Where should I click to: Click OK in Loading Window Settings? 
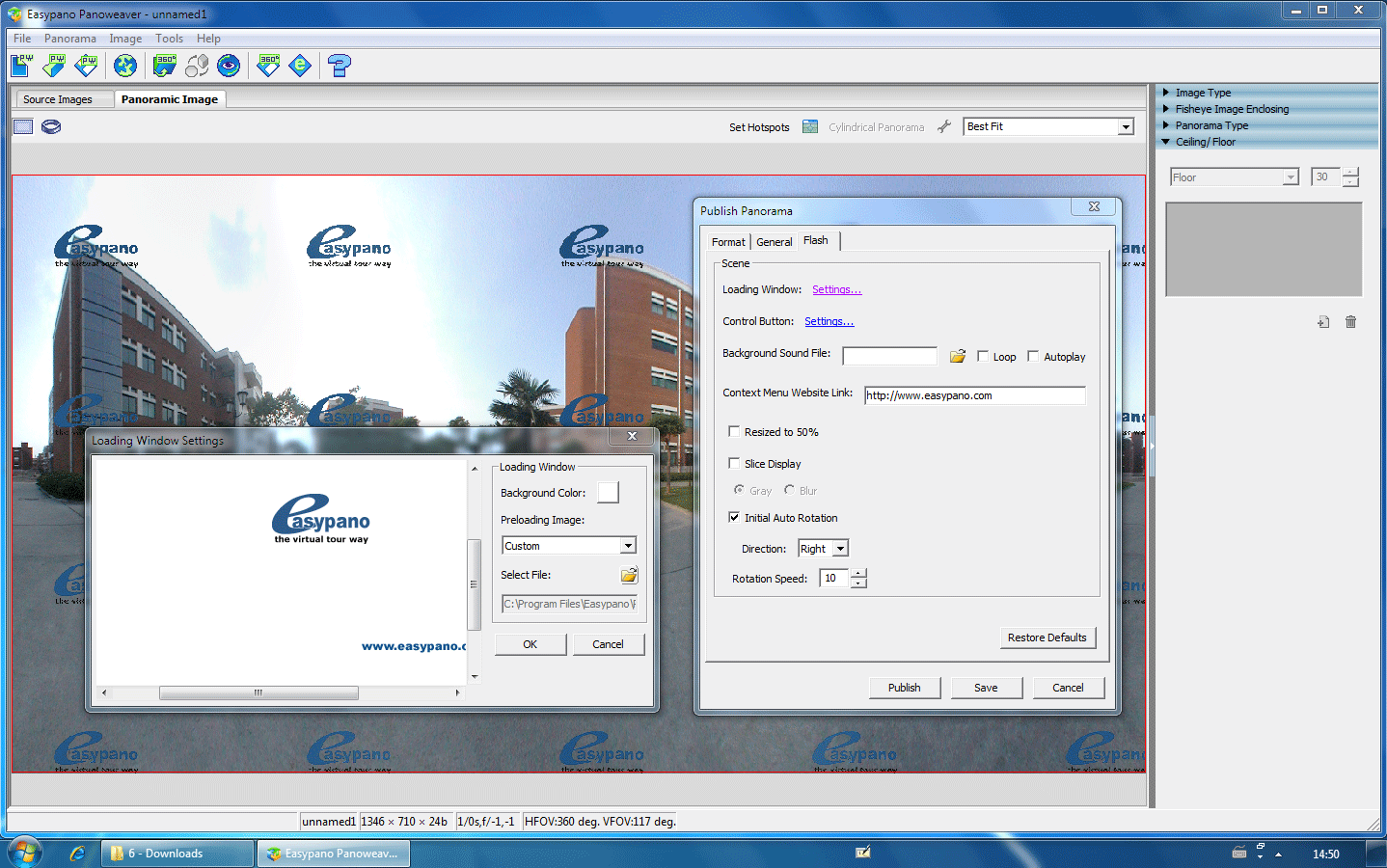[x=530, y=644]
